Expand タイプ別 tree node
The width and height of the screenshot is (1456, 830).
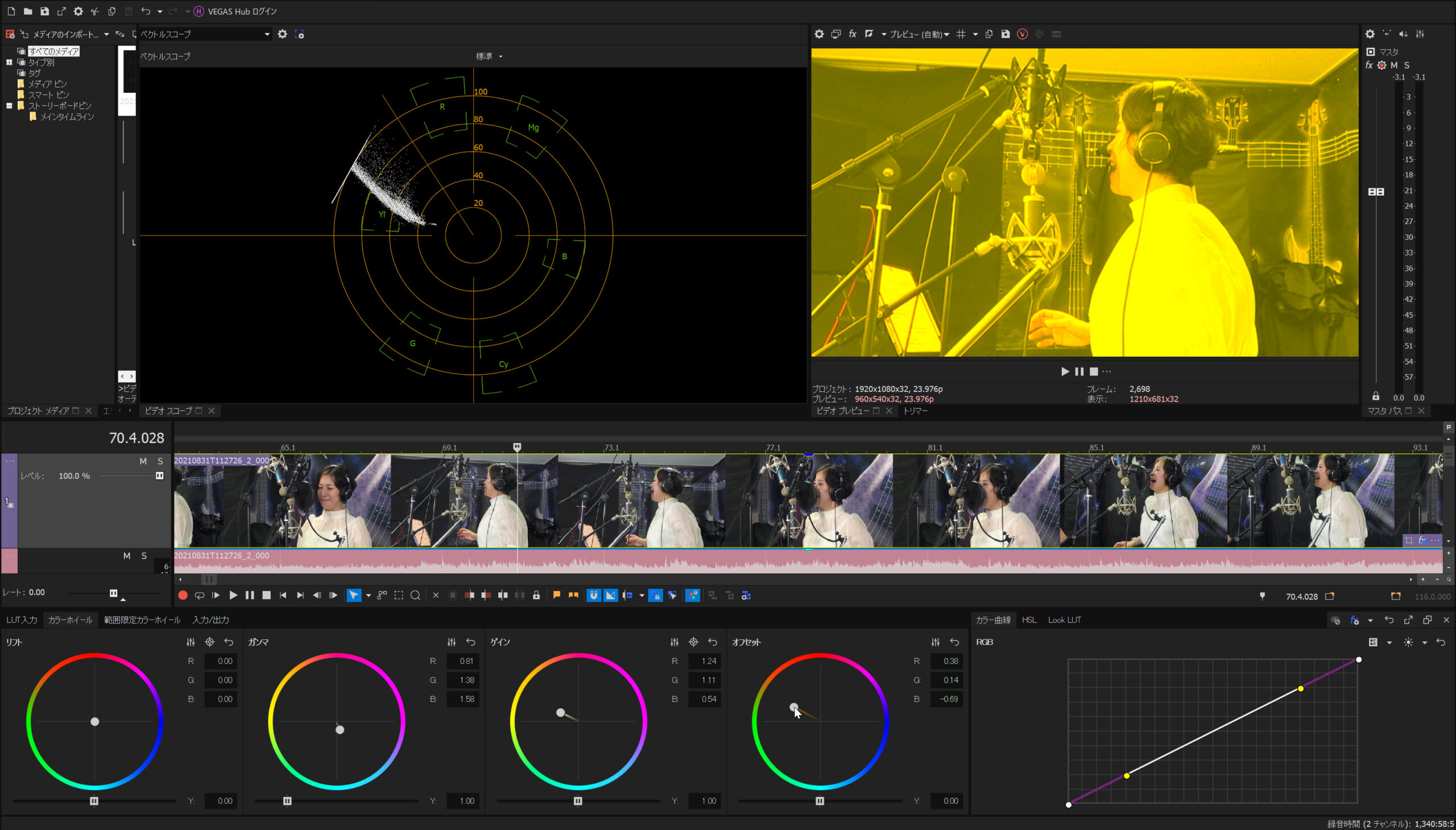coord(9,62)
